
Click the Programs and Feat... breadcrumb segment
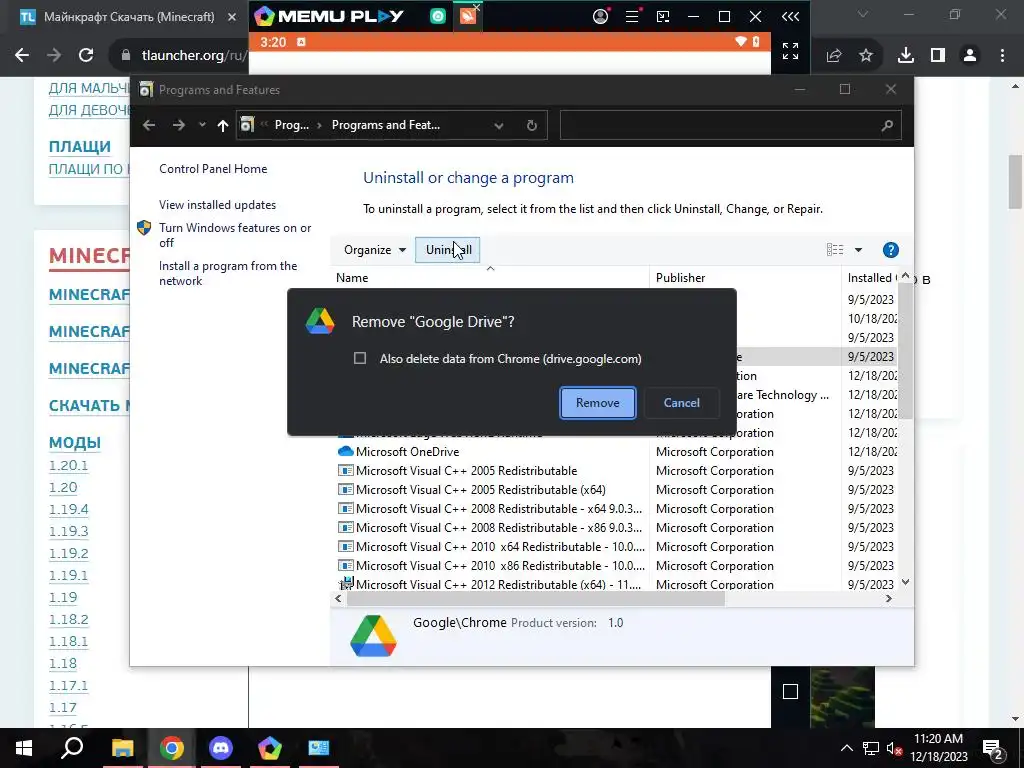point(385,125)
